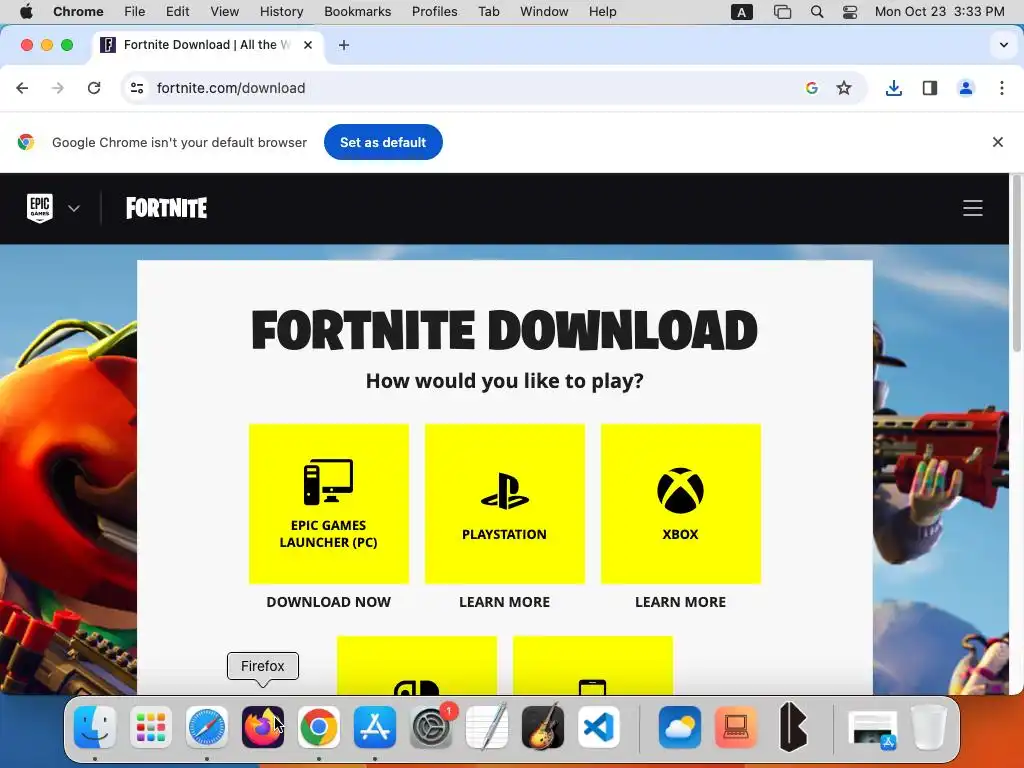Open the Chrome profile avatar
The height and width of the screenshot is (768, 1024).
pos(966,88)
